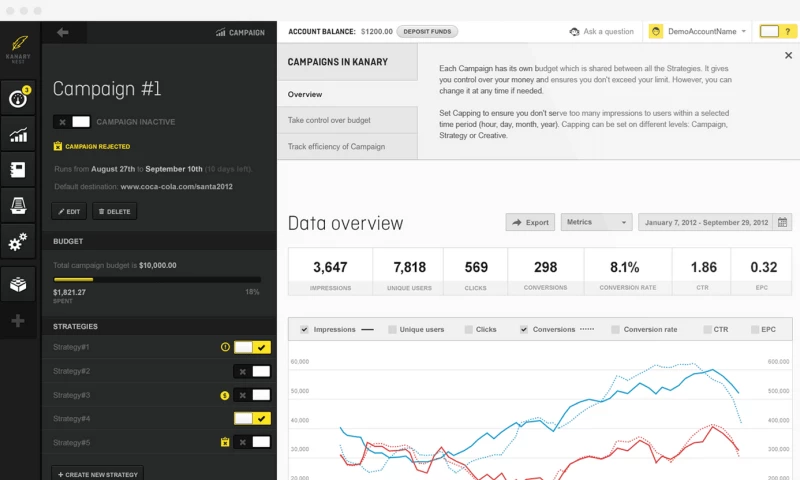Collapse chart legend using the arrow box
The image size is (800, 480).
tap(303, 329)
